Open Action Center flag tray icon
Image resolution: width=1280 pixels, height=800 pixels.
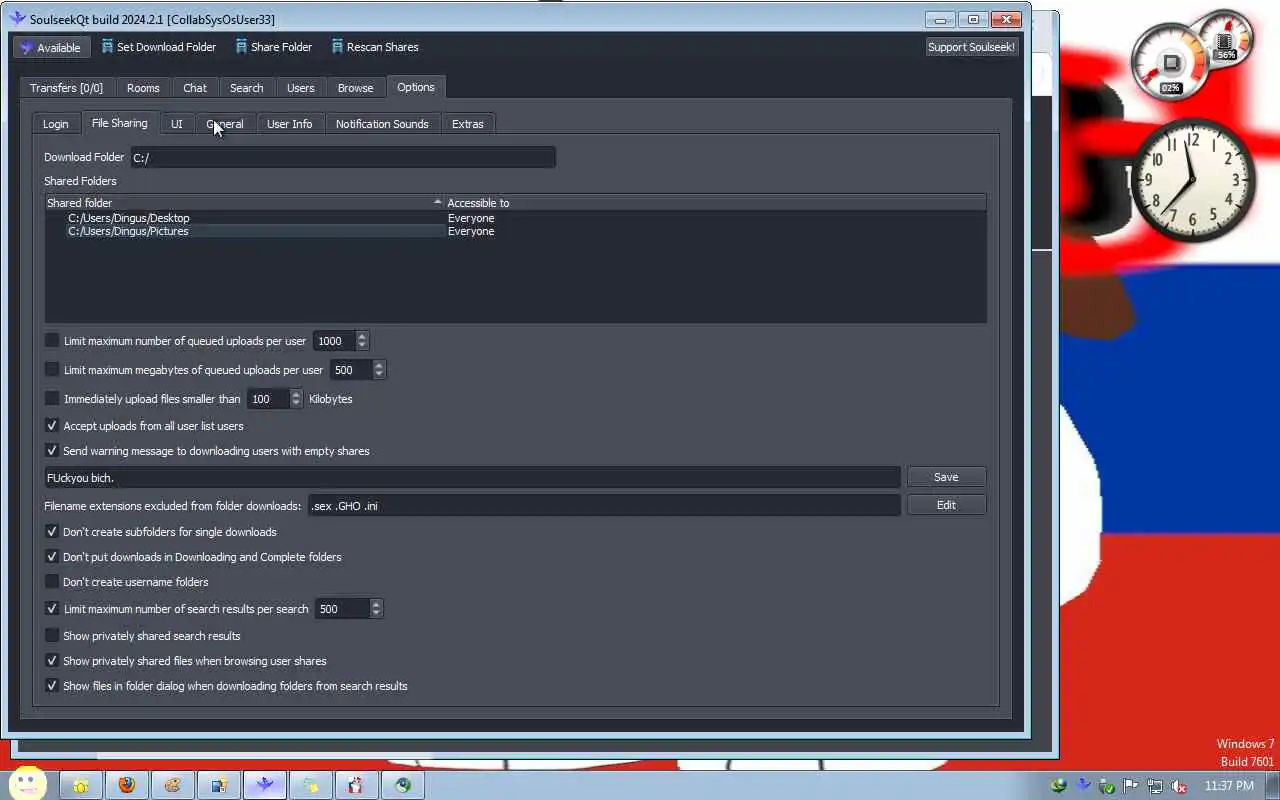1131,786
